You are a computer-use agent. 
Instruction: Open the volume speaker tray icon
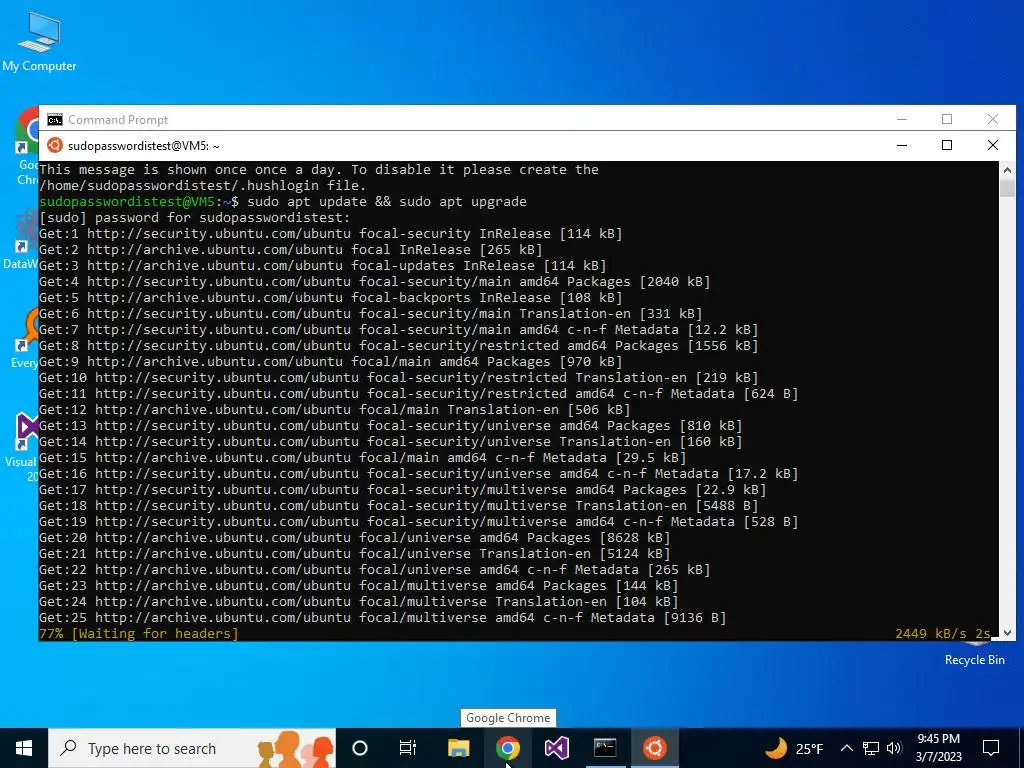894,748
